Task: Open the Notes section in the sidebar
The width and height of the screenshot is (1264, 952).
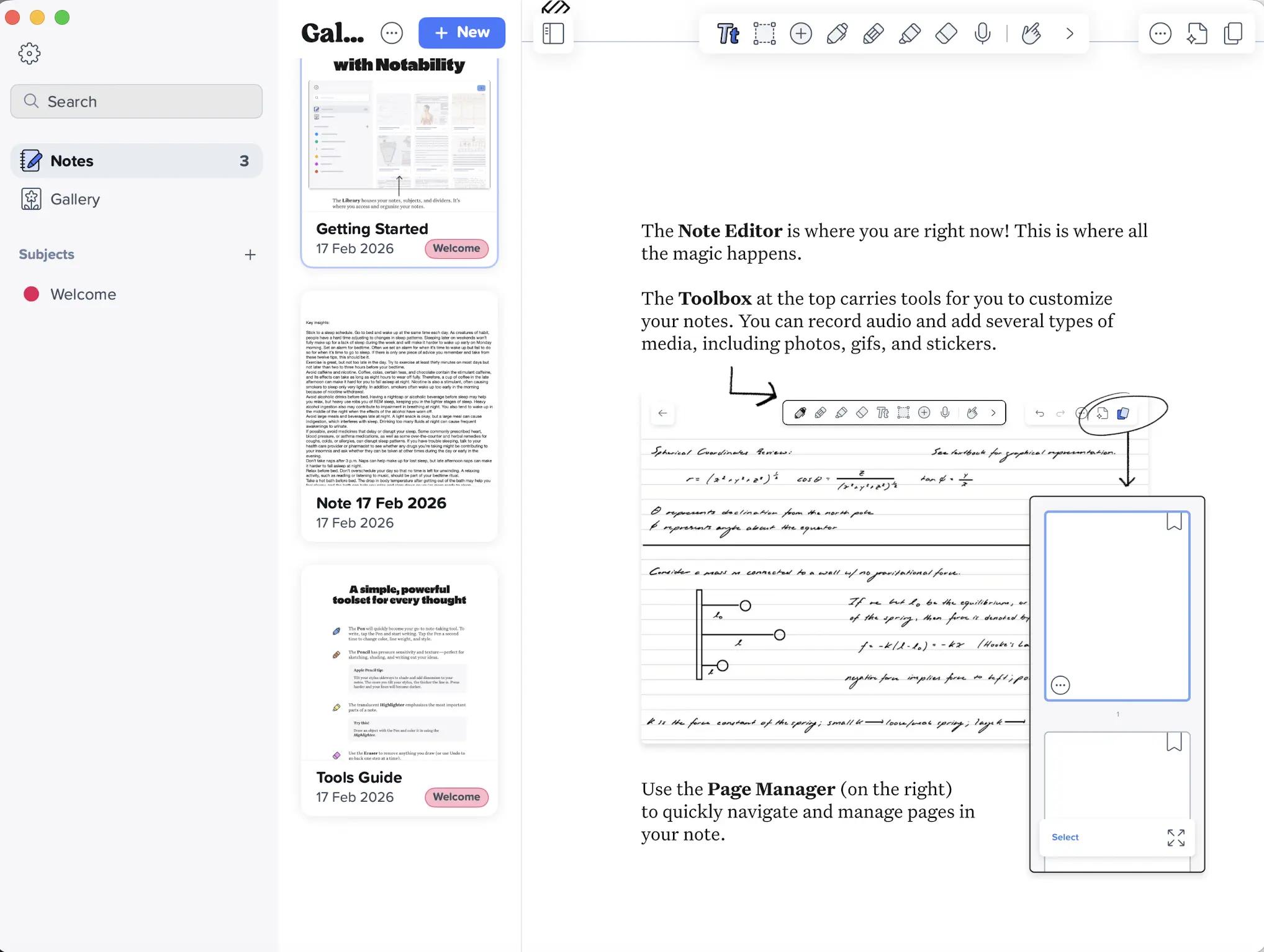Action: tap(72, 160)
